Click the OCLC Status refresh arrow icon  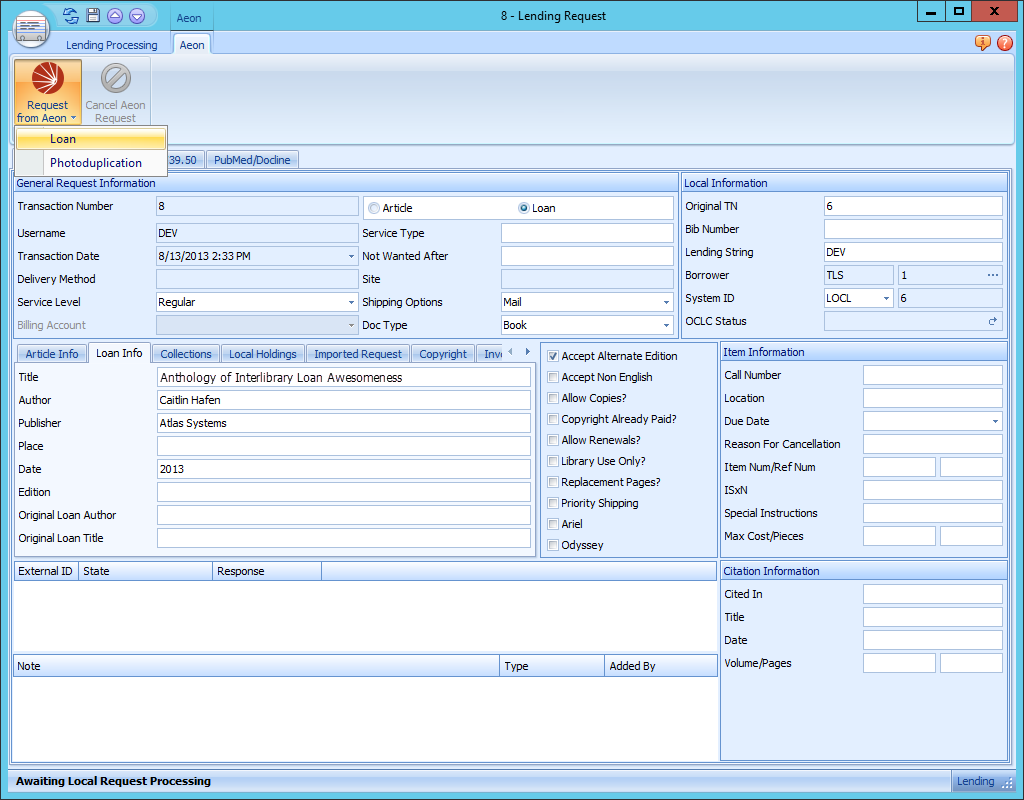coord(992,321)
